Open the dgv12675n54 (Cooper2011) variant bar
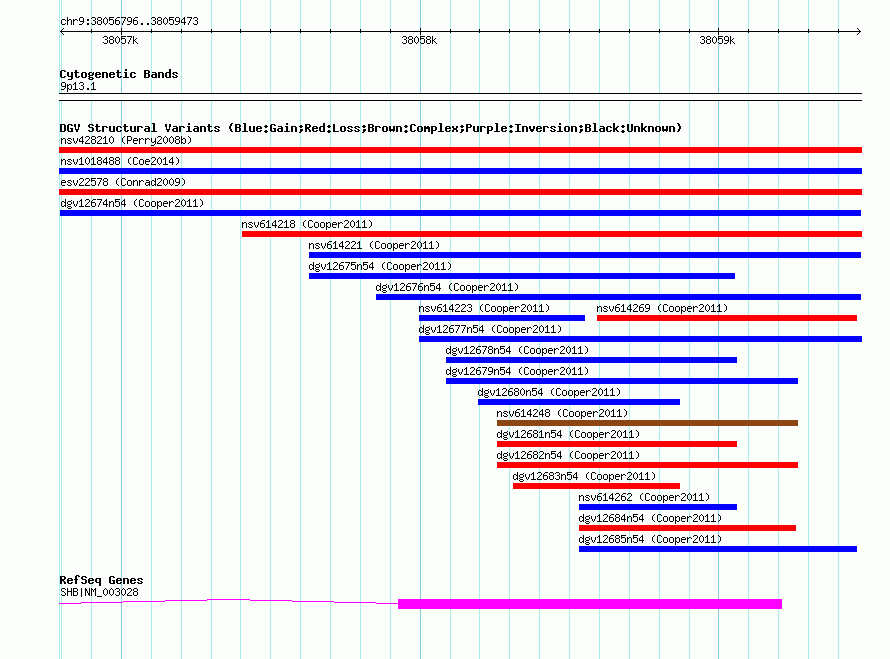The image size is (890, 659). (522, 276)
